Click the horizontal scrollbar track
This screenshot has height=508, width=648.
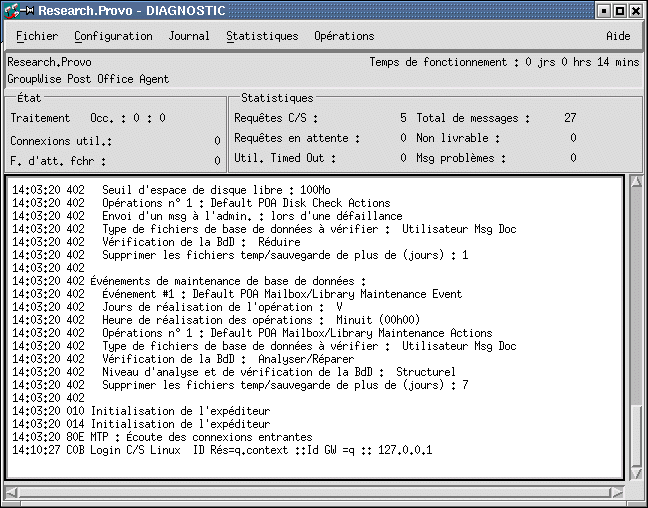tap(314, 492)
